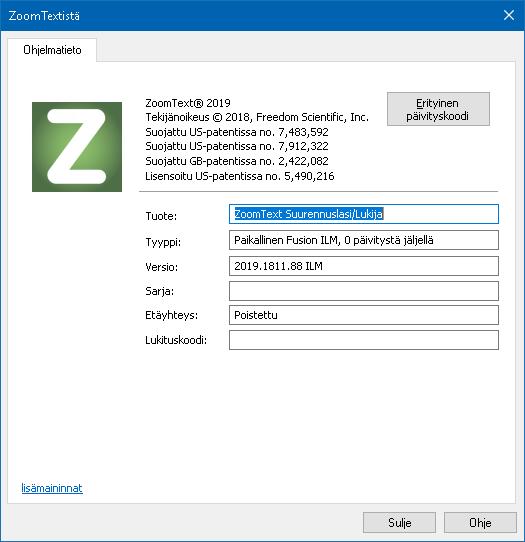Open the lisämaininnat link
This screenshot has height=542, width=525.
pos(52,488)
